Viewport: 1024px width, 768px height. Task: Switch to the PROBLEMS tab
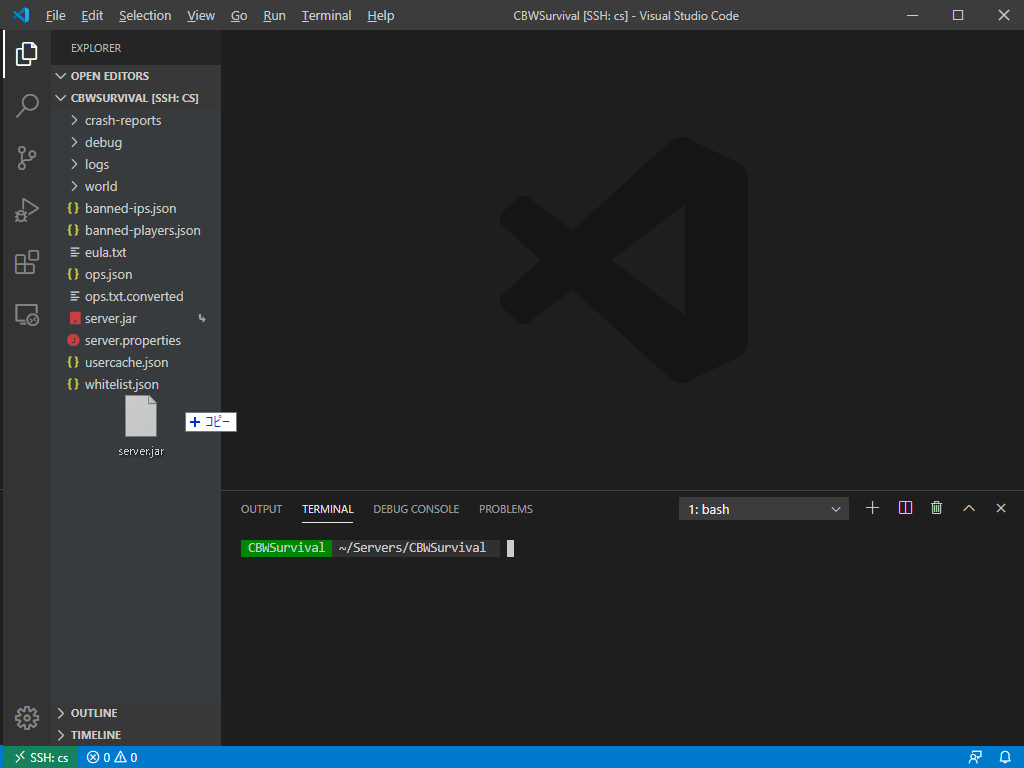(x=505, y=509)
